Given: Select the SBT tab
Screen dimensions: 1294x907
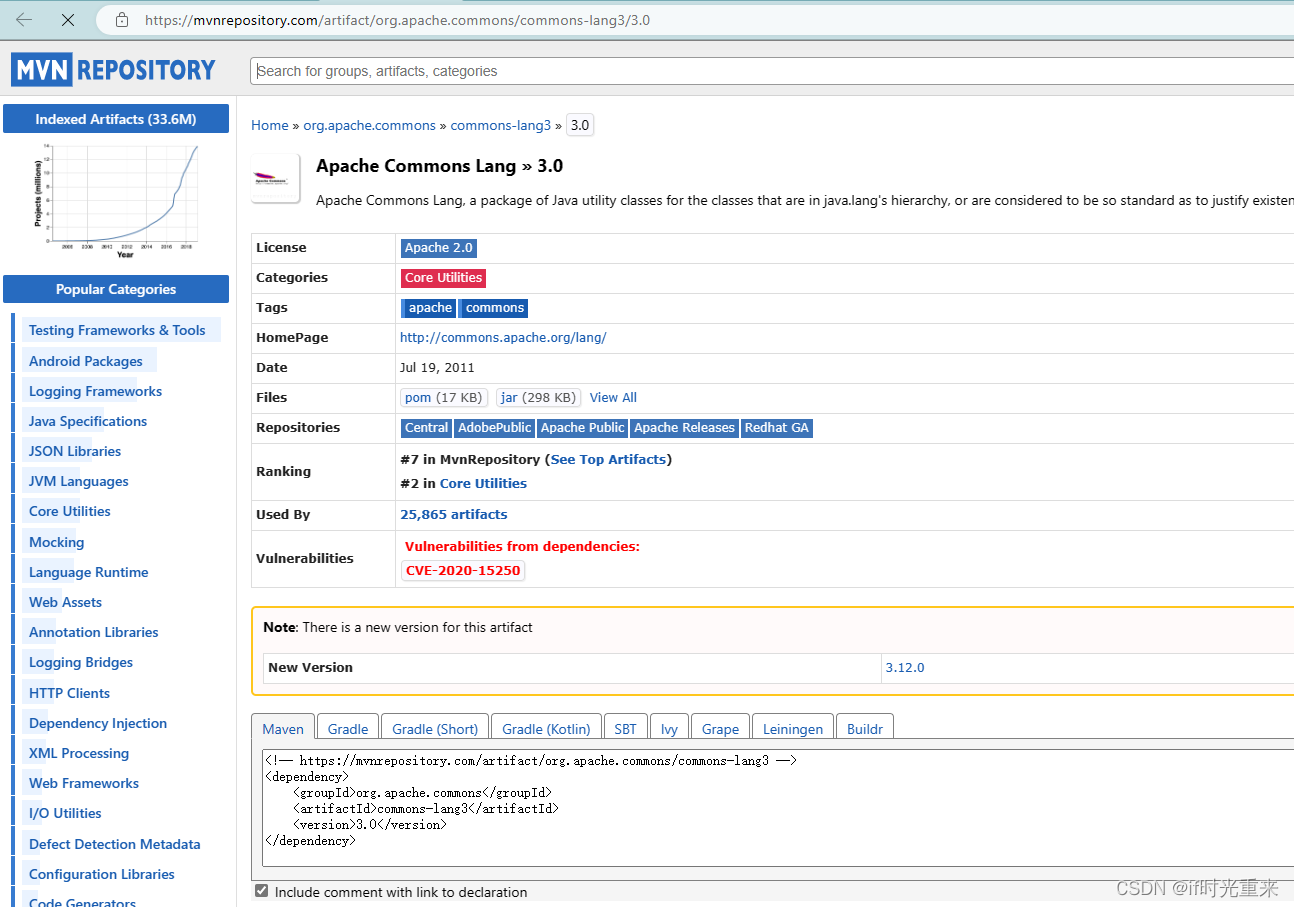Looking at the screenshot, I should [625, 729].
